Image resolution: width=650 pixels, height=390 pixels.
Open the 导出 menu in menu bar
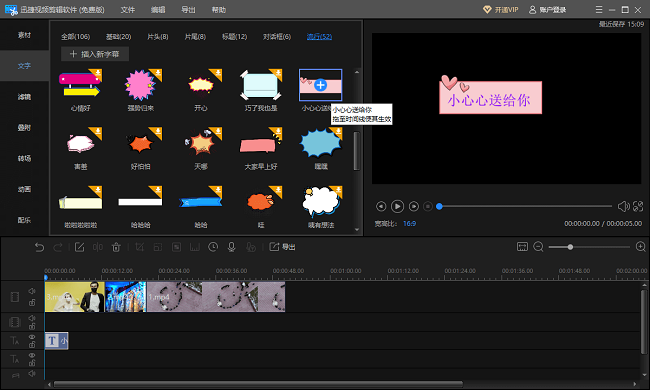click(188, 10)
